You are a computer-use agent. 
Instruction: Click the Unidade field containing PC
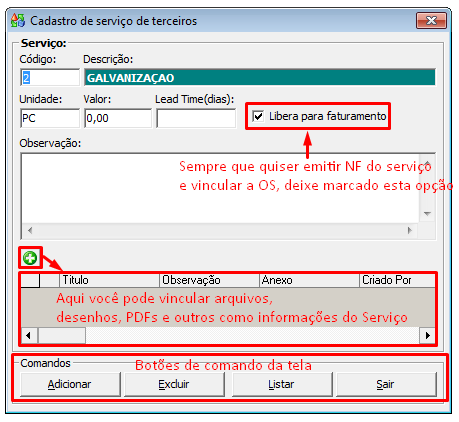tap(50, 118)
